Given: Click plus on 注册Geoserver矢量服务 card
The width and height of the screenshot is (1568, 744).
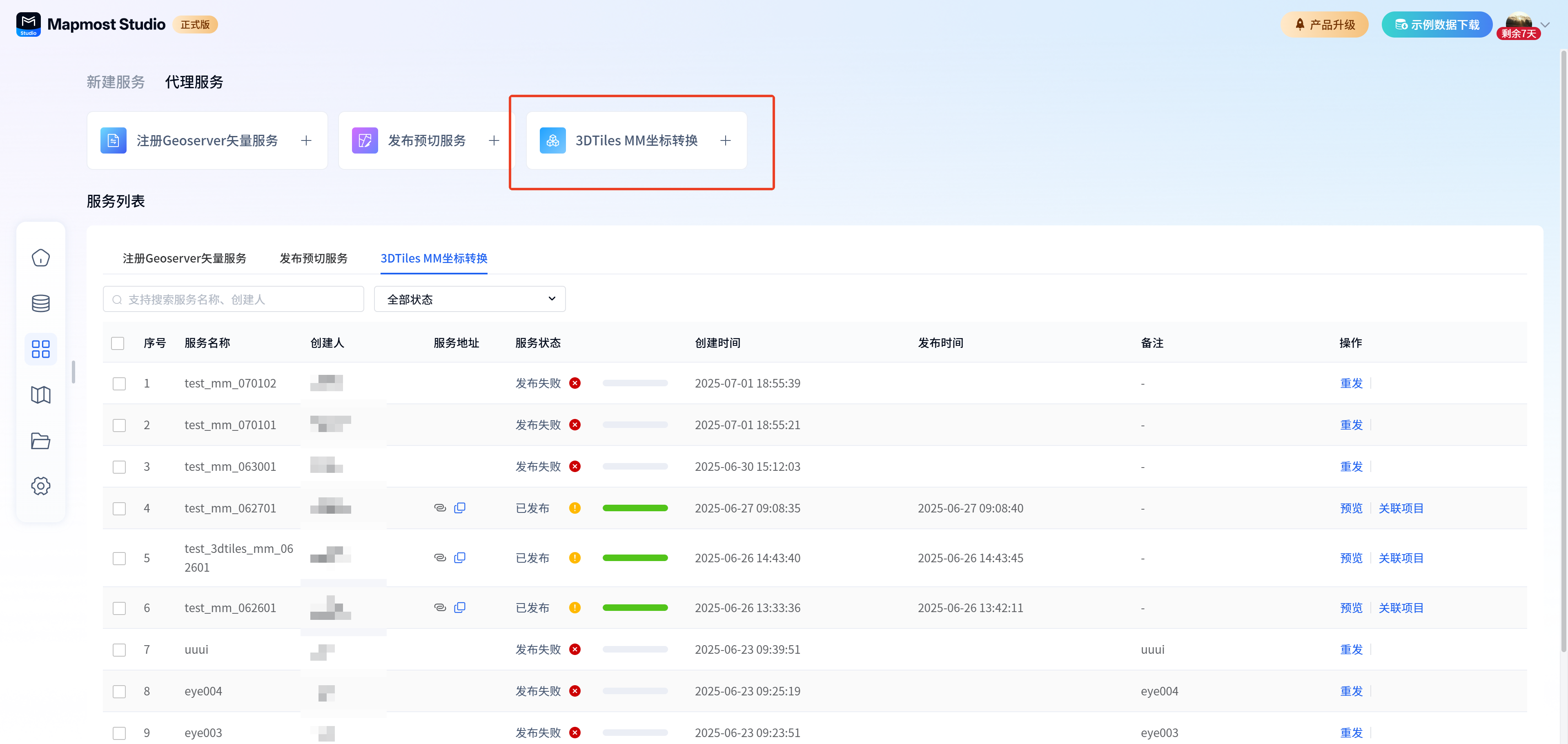Looking at the screenshot, I should tap(306, 140).
